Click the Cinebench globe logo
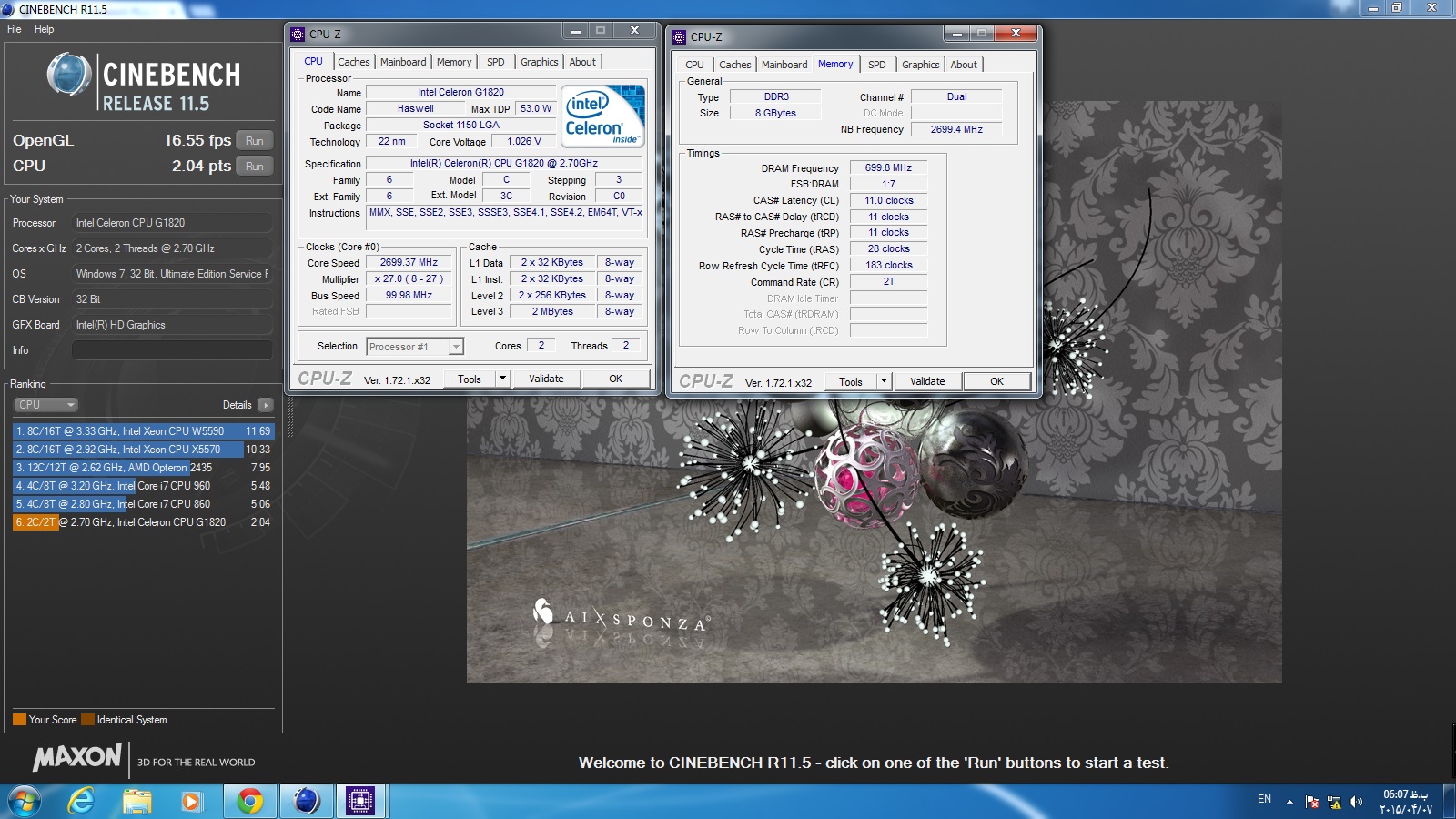1456x819 pixels. click(69, 75)
